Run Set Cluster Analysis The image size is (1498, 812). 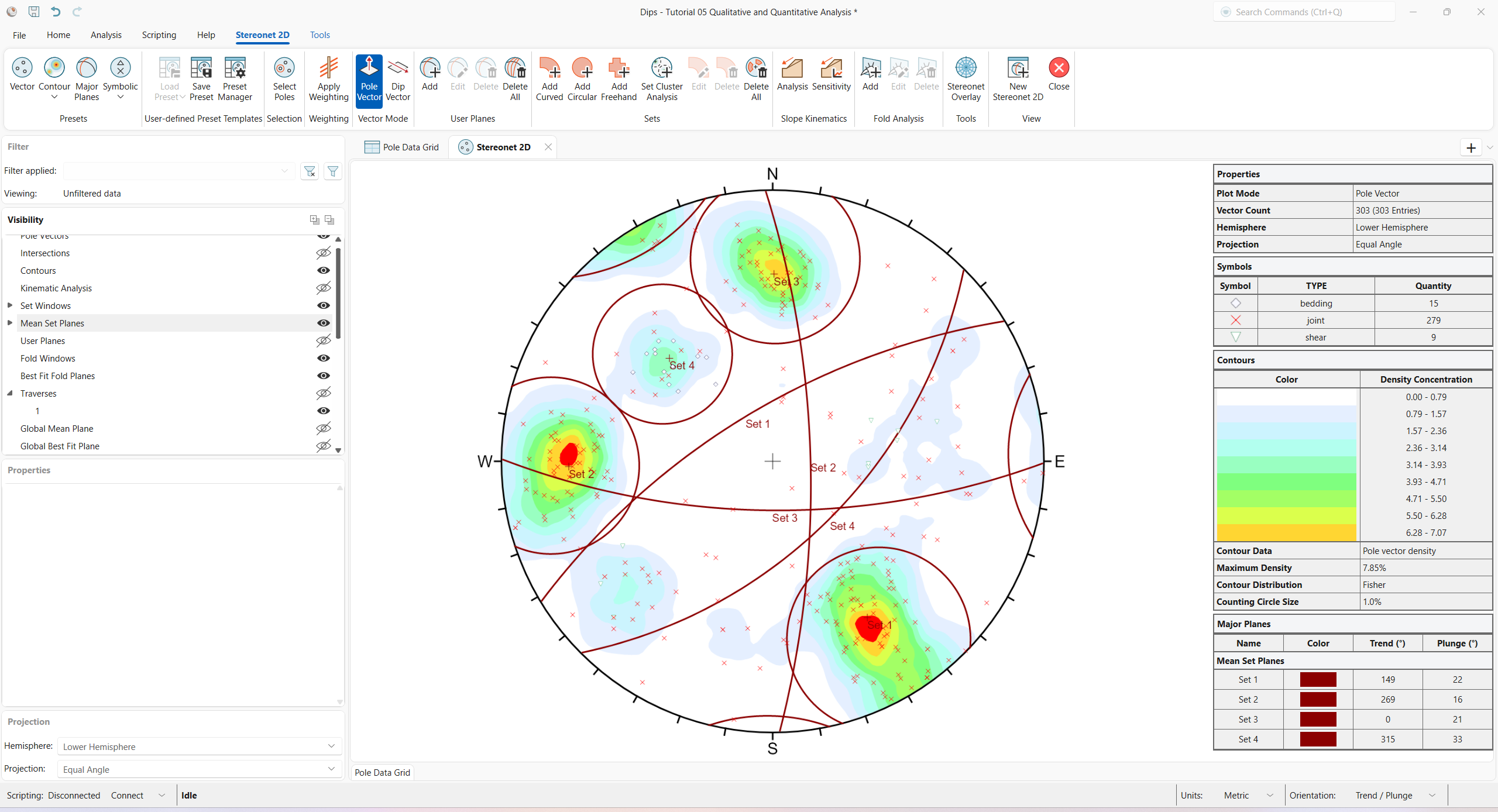661,79
